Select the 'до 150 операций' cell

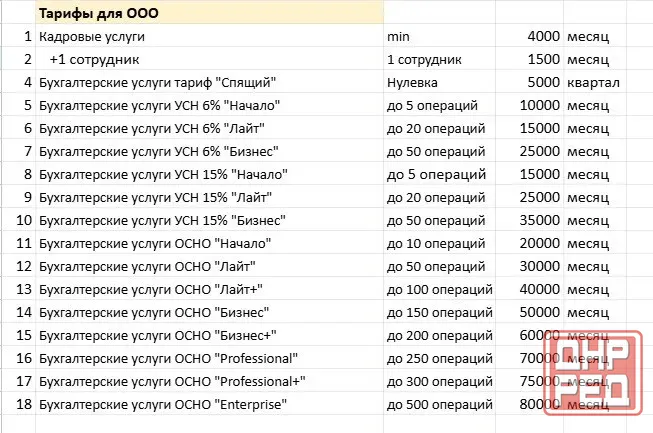click(439, 312)
